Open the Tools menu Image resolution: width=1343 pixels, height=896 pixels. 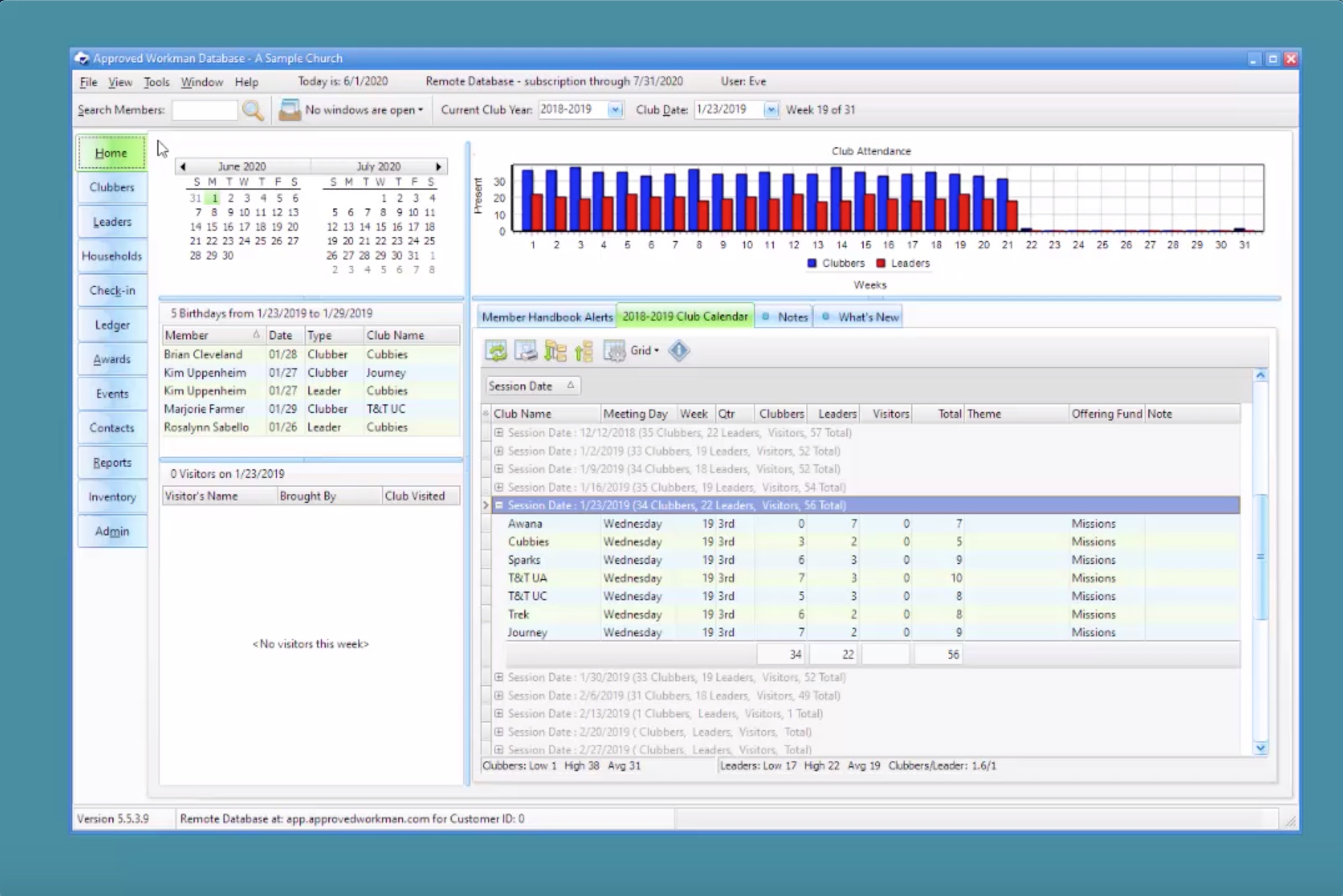[x=156, y=82]
